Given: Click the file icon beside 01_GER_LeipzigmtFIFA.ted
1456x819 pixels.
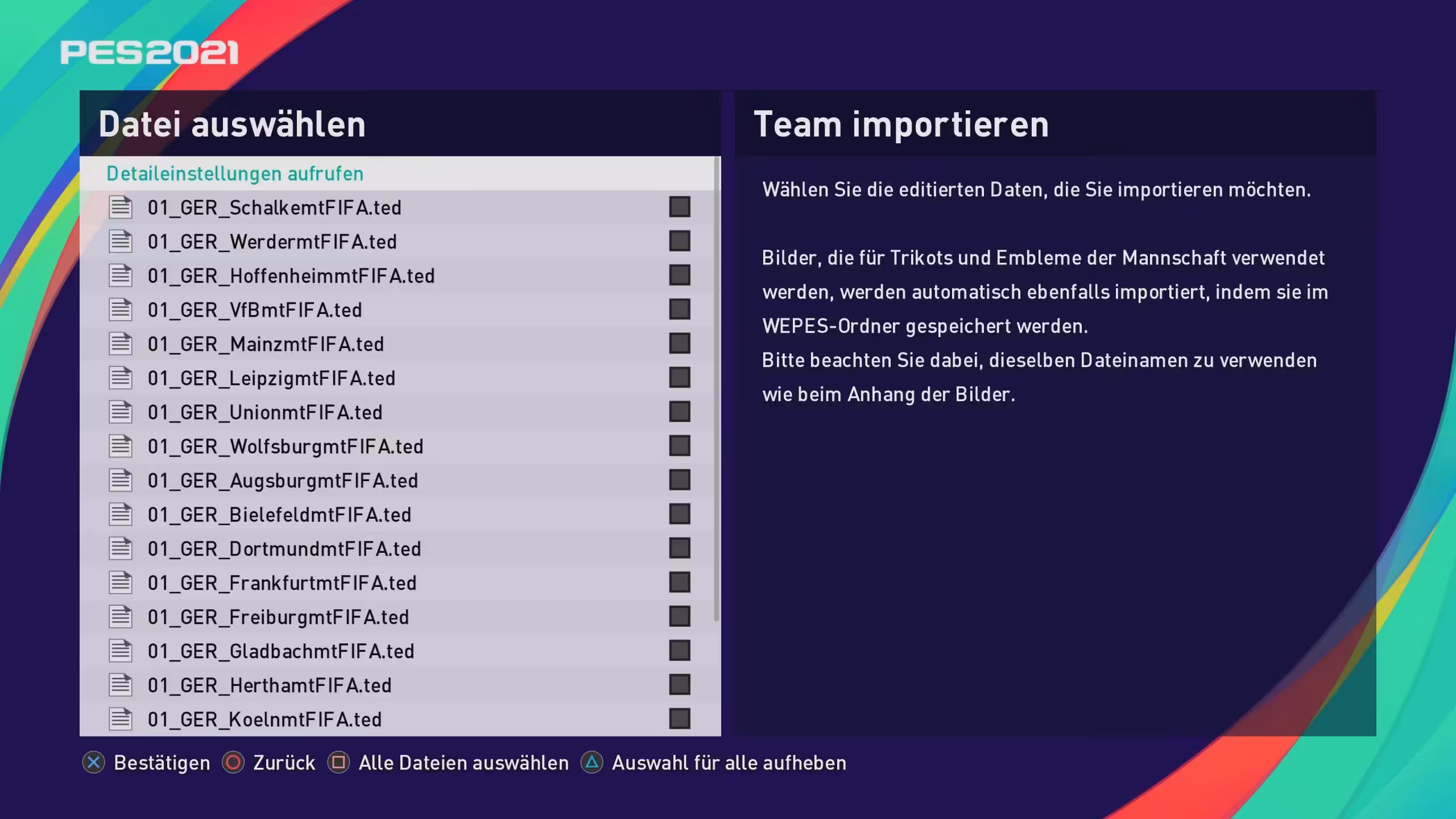Looking at the screenshot, I should 121,378.
